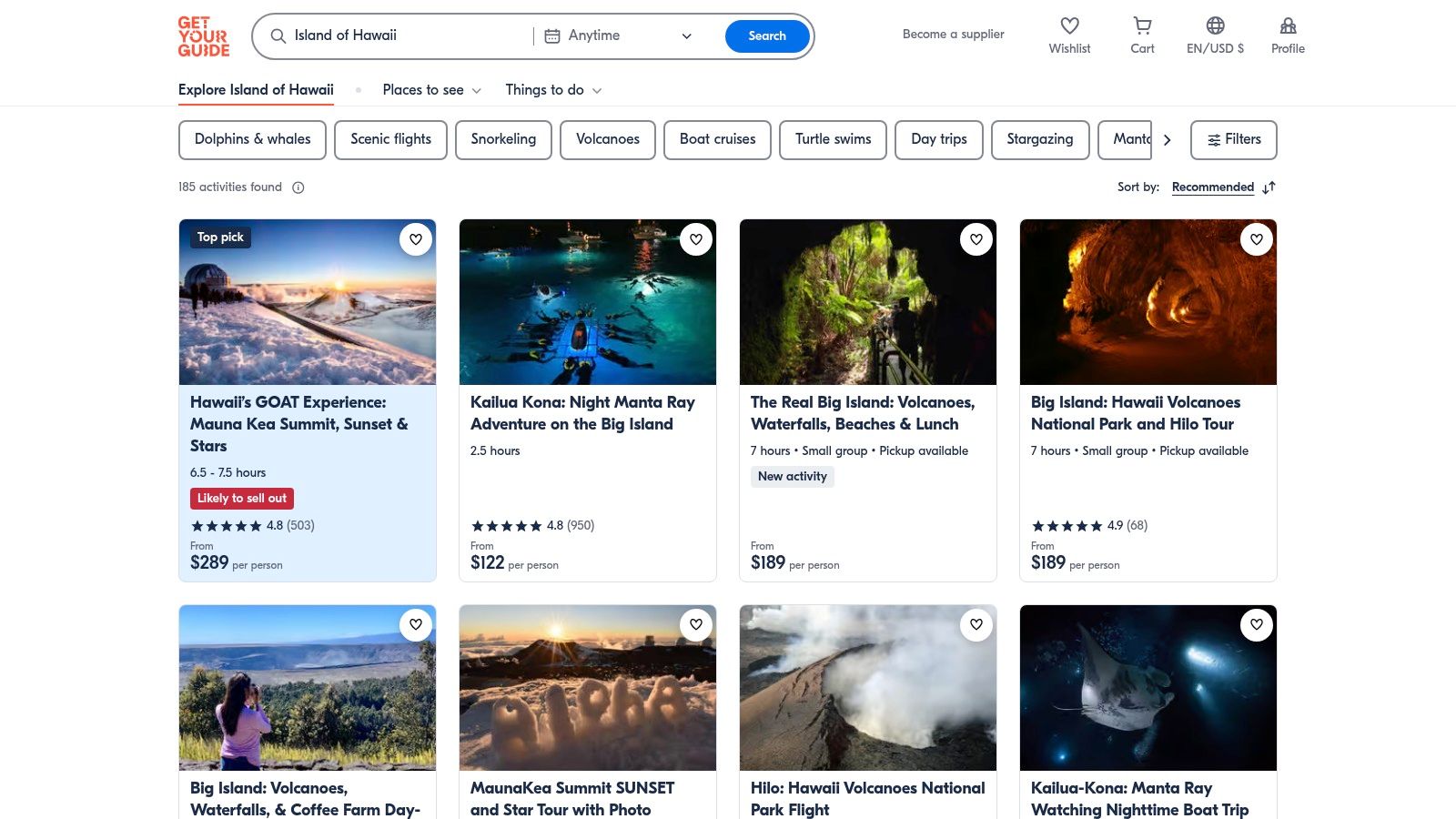The height and width of the screenshot is (819, 1456).
Task: Click the calendar icon beside Anytime
Action: 552,36
